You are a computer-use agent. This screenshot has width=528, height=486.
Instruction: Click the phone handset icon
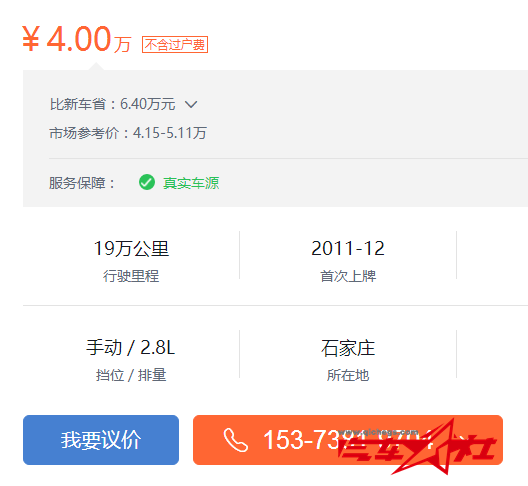(x=236, y=440)
